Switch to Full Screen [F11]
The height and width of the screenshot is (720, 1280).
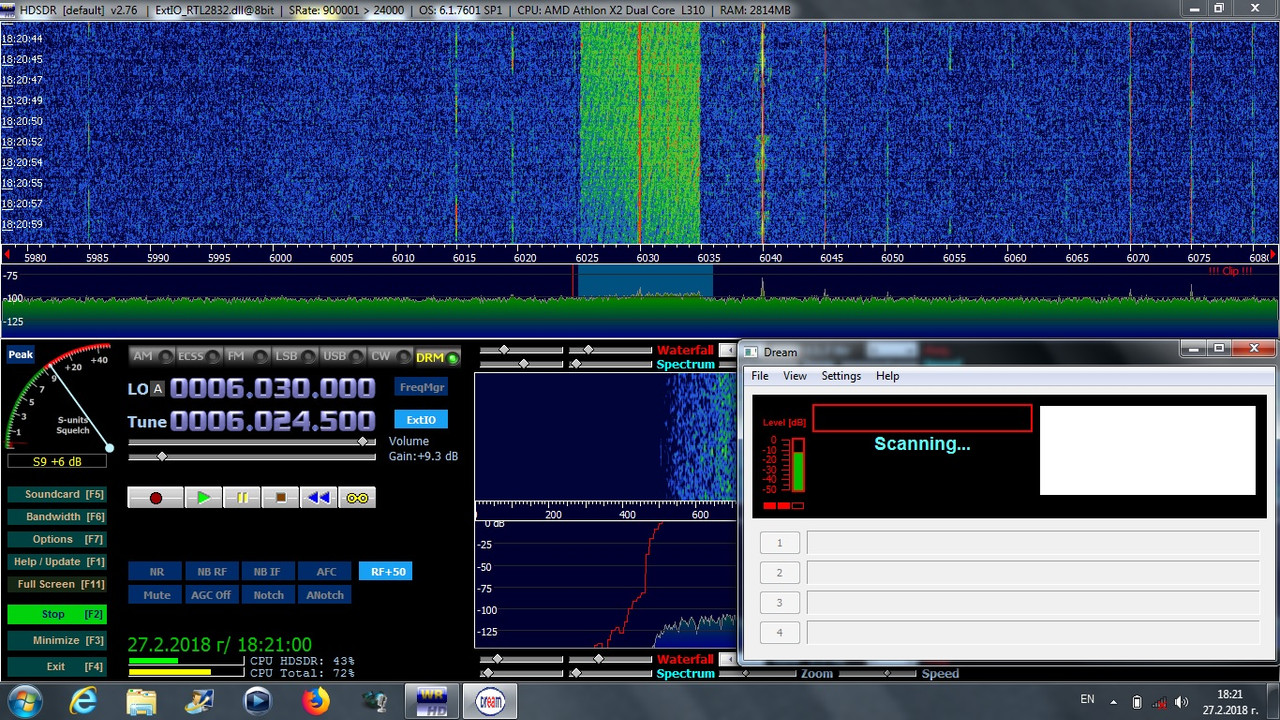coord(57,584)
